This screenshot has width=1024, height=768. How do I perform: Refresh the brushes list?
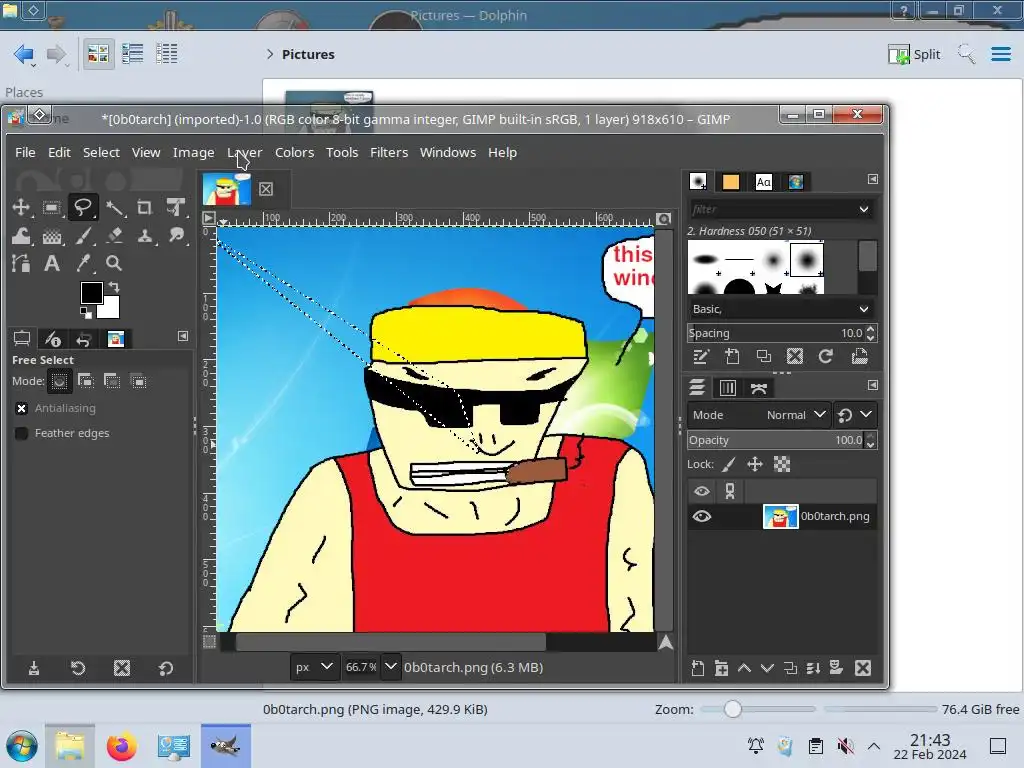click(x=826, y=356)
